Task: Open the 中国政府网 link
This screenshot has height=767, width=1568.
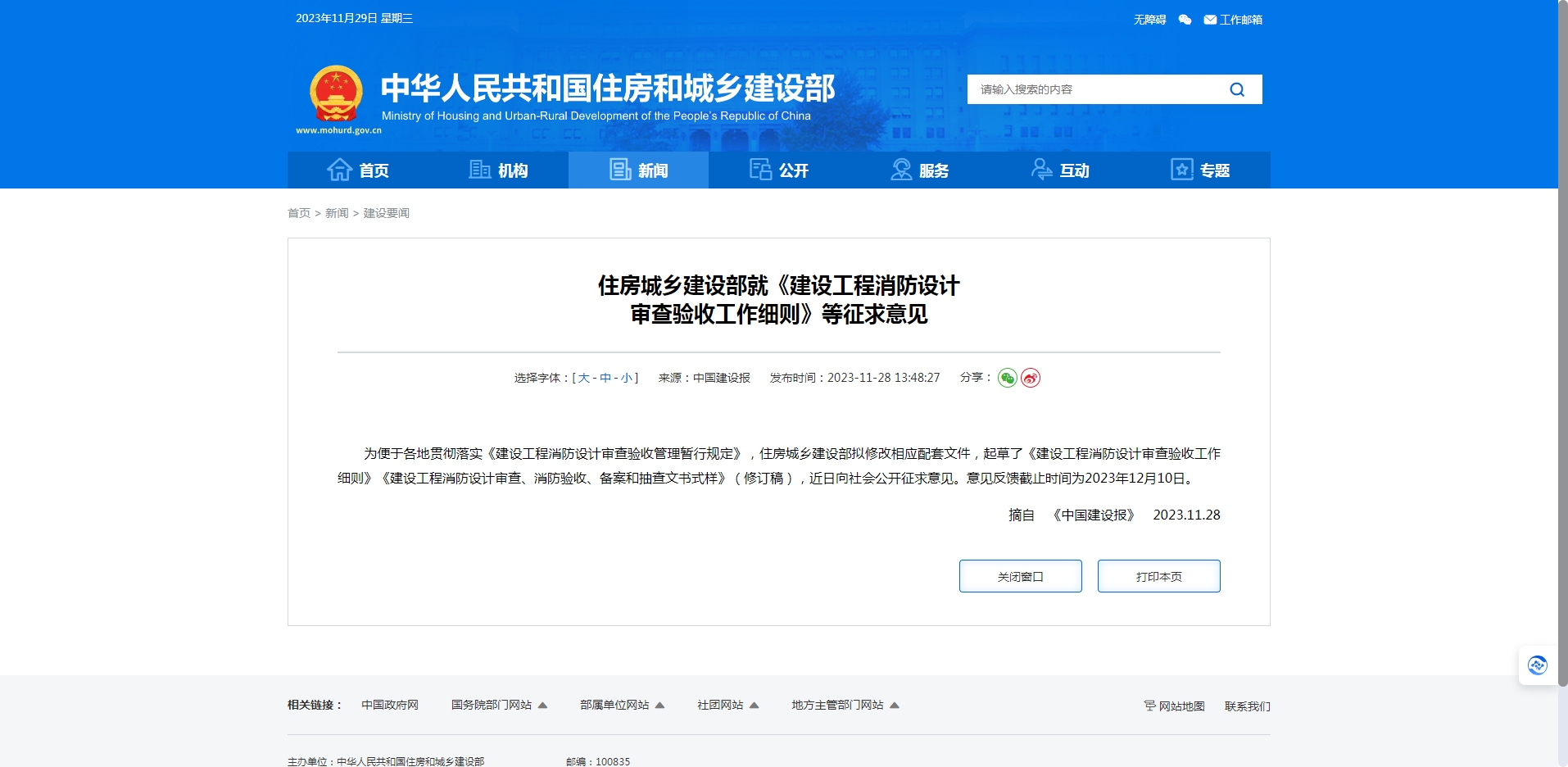Action: pos(390,705)
